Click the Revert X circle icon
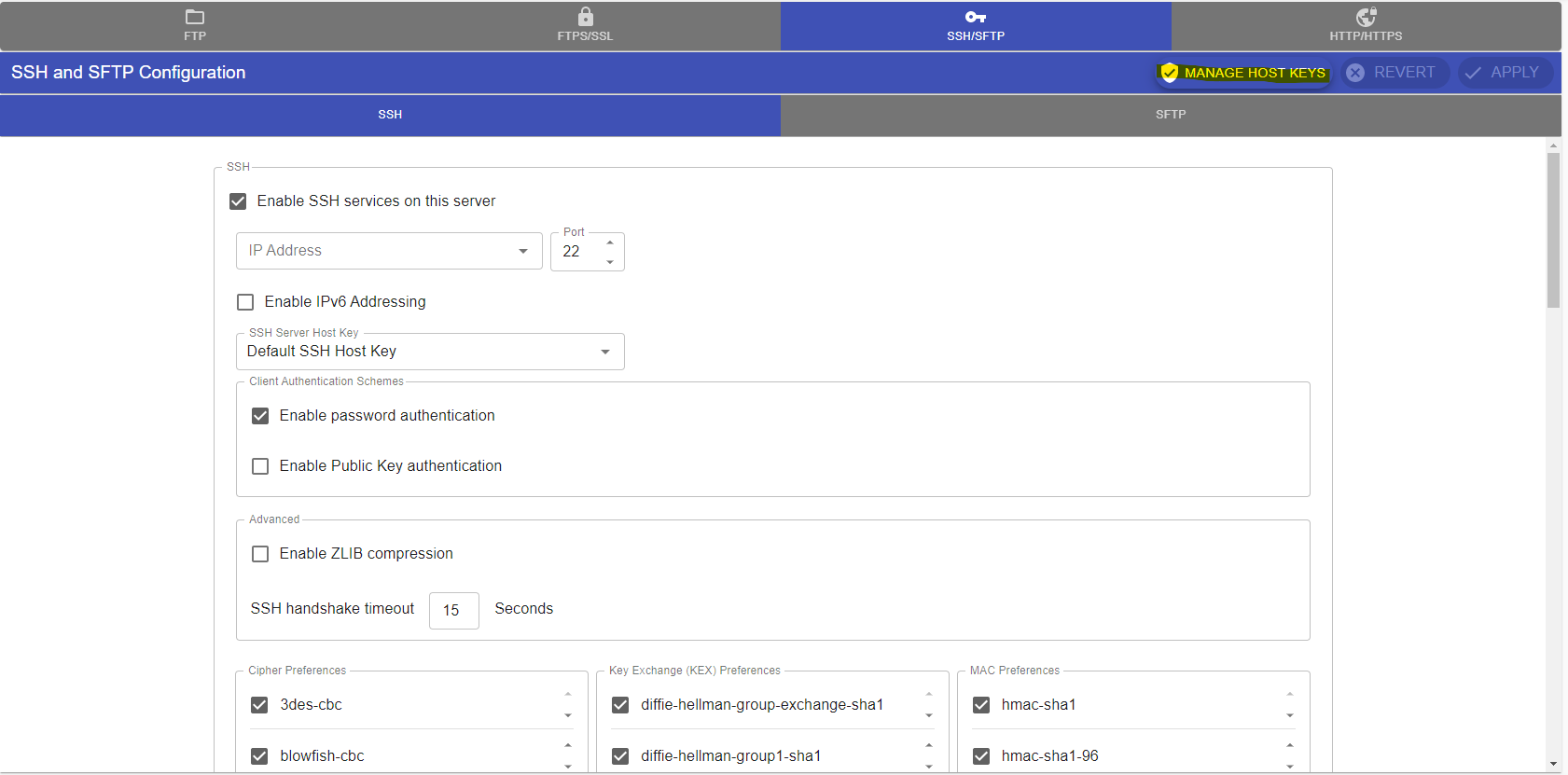Screen dimensions: 1568x775 tap(1355, 73)
